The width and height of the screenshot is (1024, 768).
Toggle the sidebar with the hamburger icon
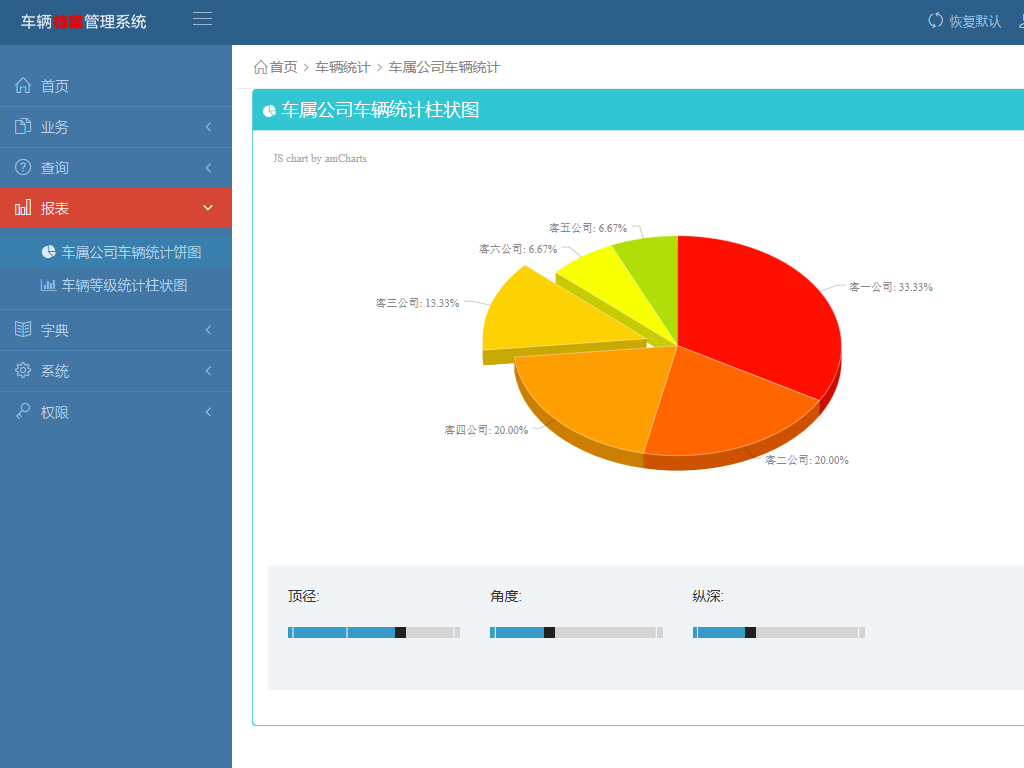coord(201,17)
